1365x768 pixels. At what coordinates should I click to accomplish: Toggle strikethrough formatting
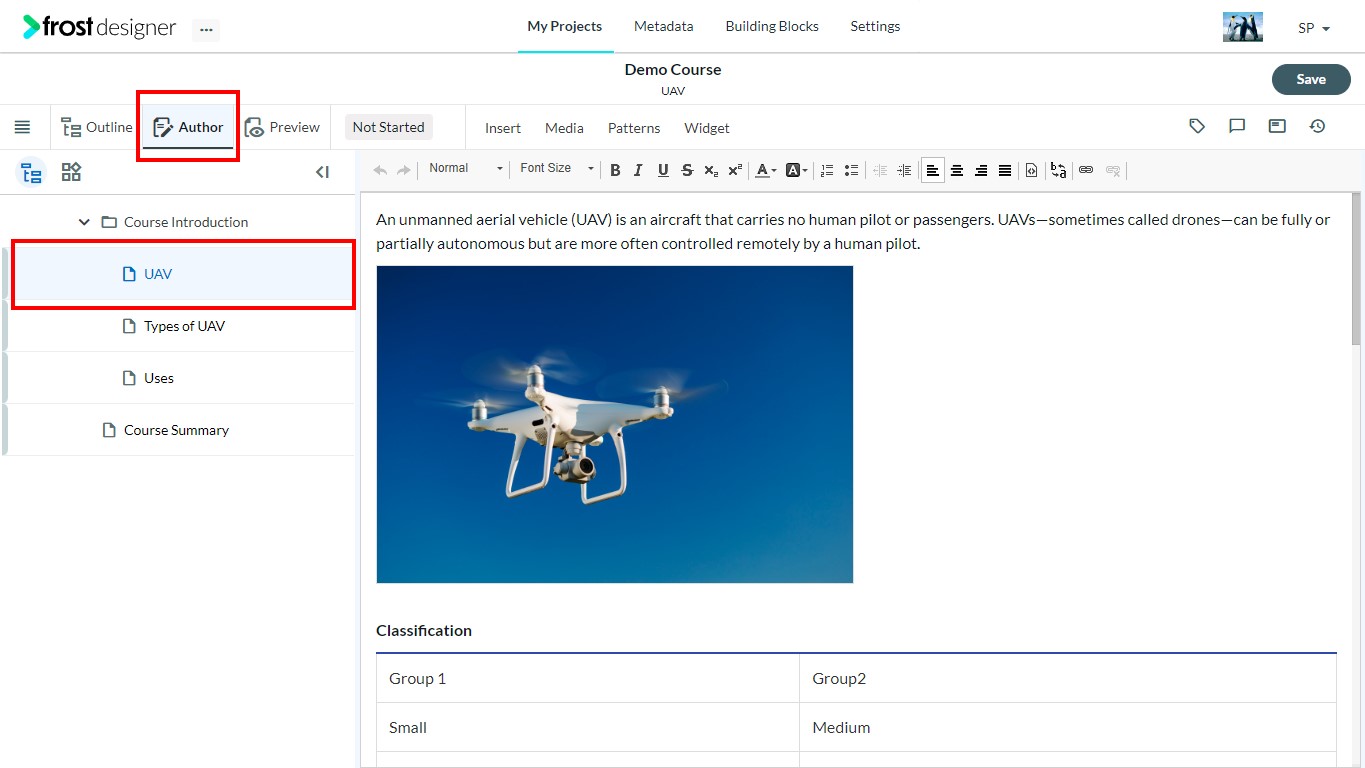pos(687,170)
